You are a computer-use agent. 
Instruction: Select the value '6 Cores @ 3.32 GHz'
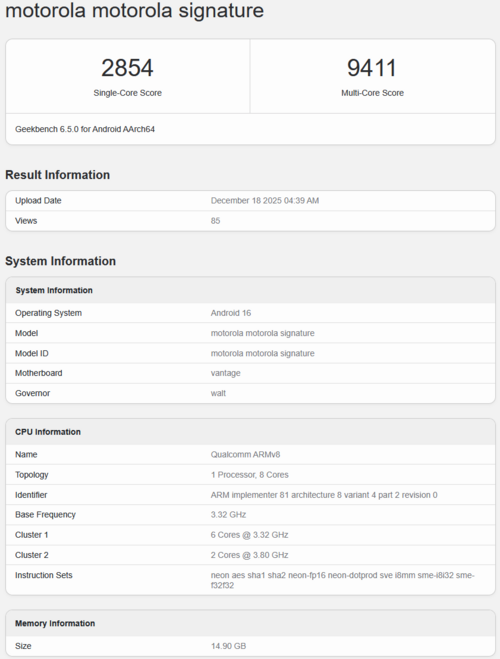coord(250,535)
